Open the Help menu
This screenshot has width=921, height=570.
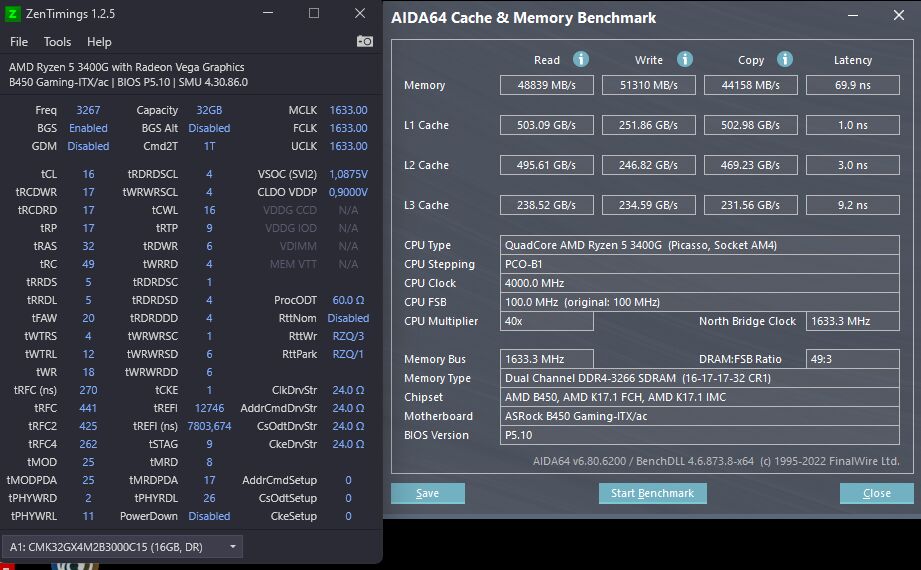(x=99, y=42)
